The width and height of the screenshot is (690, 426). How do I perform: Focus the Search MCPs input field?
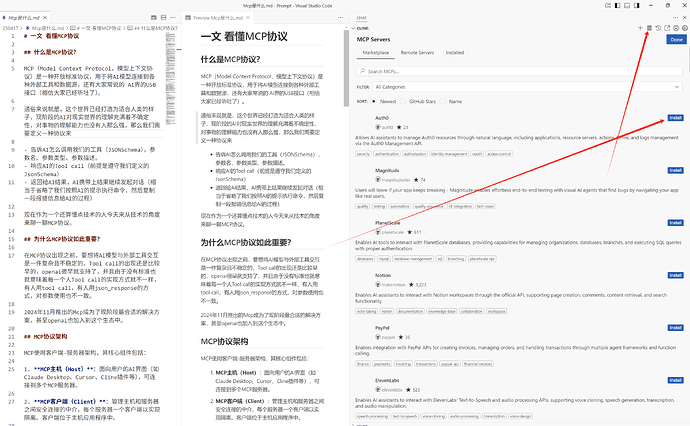tap(519, 71)
